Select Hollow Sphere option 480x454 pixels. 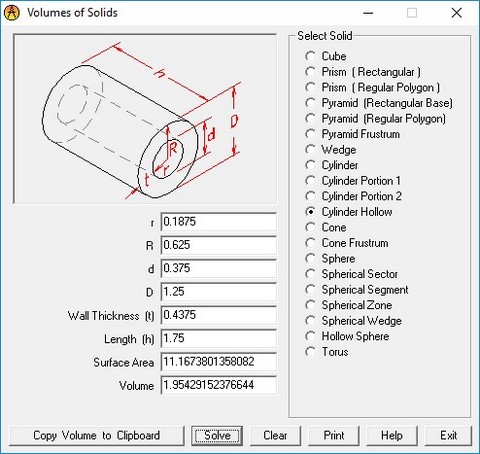click(347, 336)
